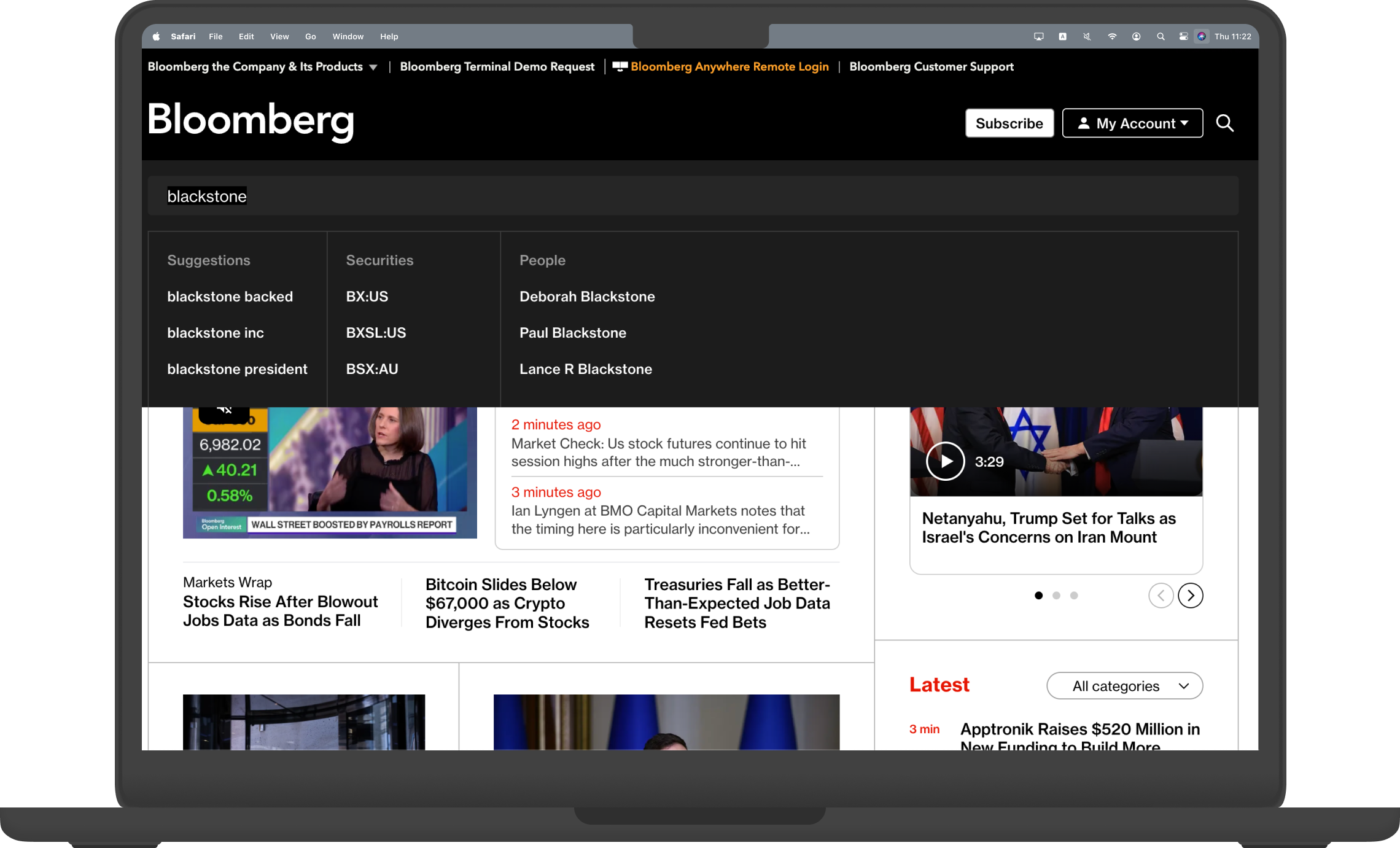Go to previous carousel slide arrow
This screenshot has width=1400, height=848.
point(1161,595)
